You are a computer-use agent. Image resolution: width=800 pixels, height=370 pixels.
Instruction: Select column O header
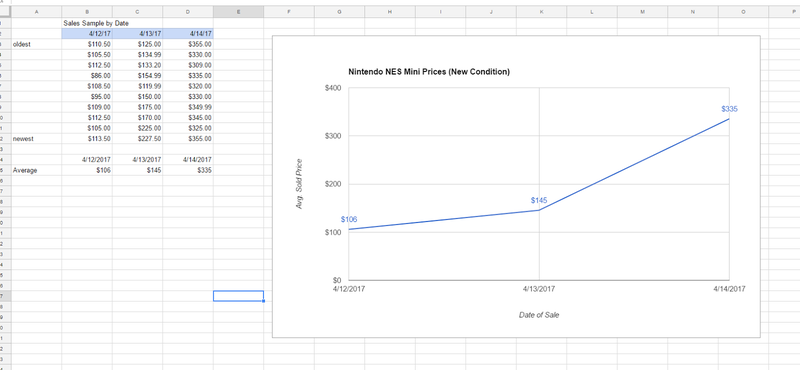pyautogui.click(x=743, y=12)
